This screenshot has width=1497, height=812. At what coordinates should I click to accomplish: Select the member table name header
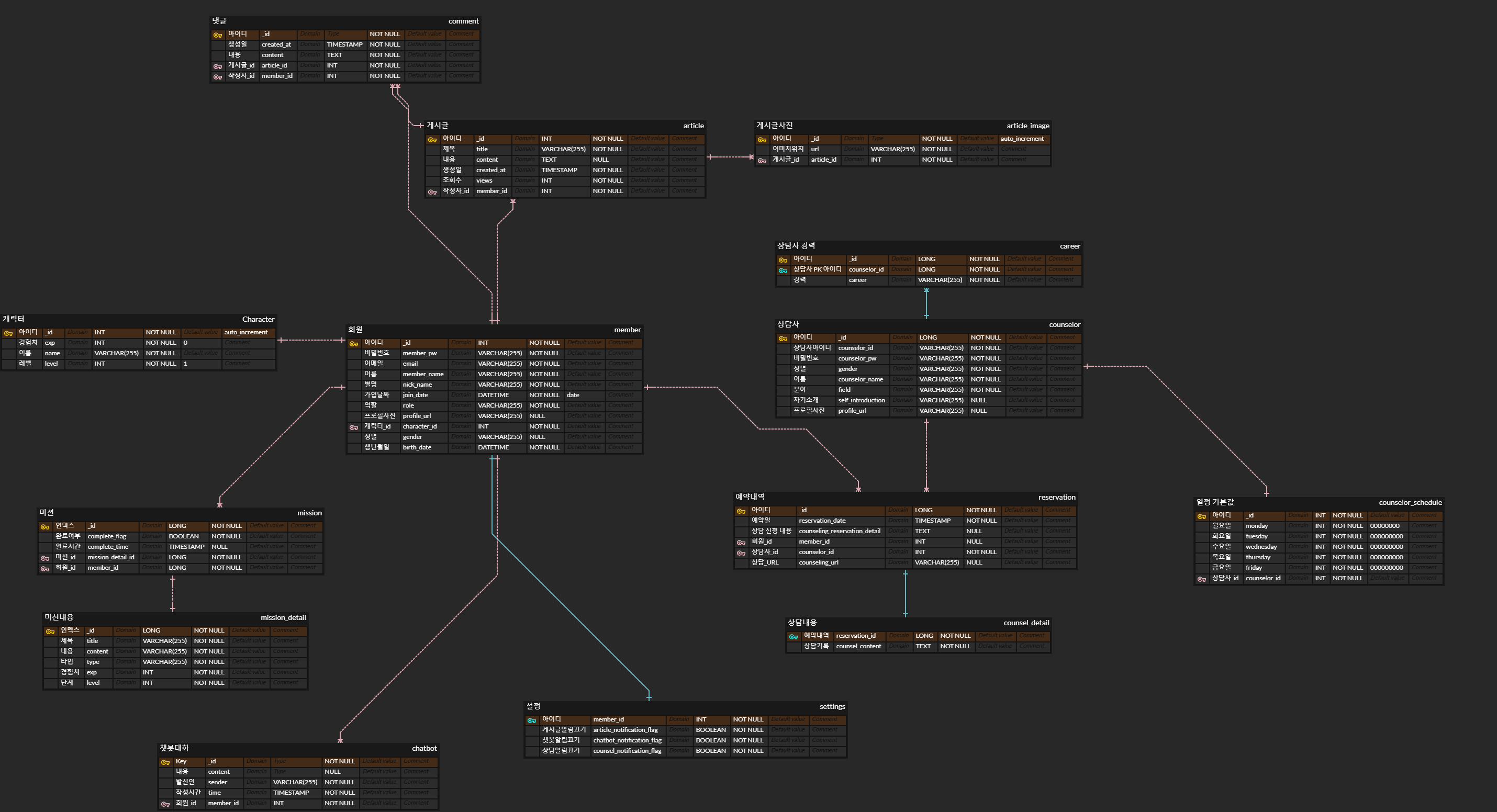click(628, 329)
